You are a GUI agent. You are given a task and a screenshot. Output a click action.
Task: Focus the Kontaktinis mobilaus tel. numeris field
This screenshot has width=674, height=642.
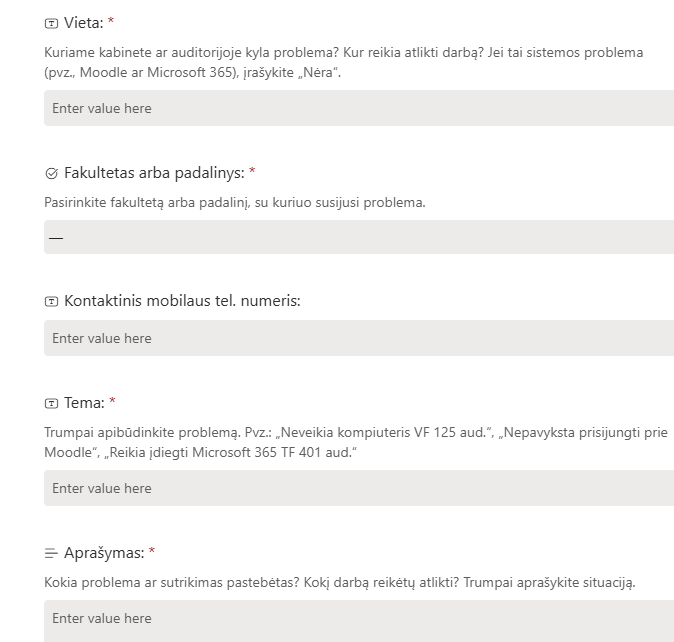[359, 338]
